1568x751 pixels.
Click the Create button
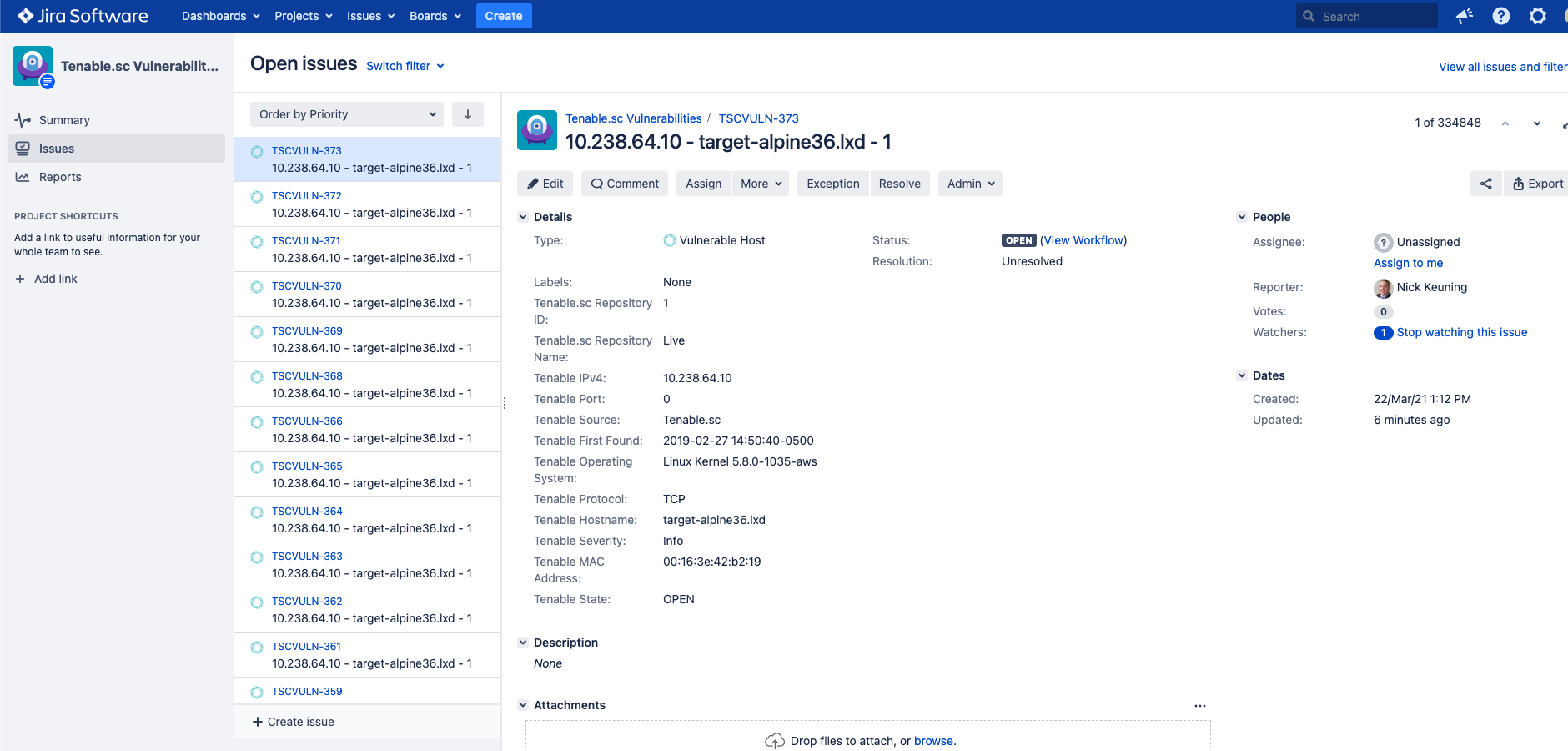(504, 16)
